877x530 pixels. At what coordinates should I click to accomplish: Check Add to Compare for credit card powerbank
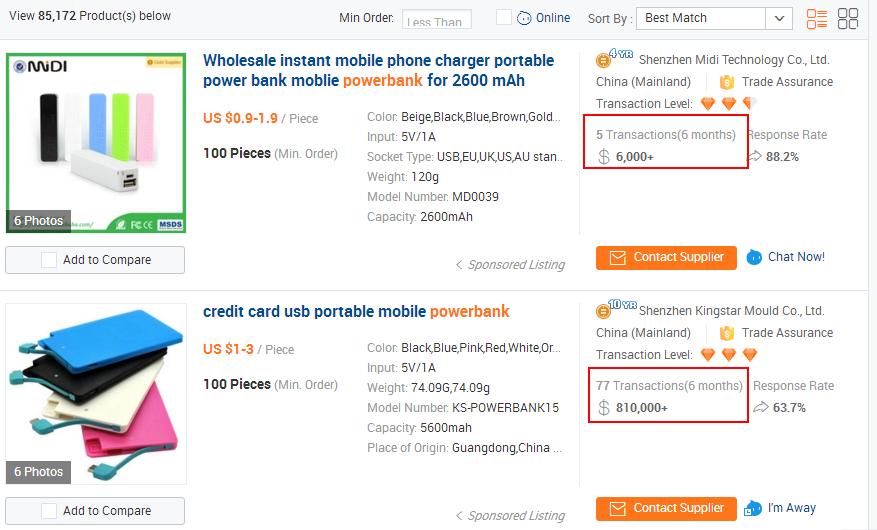coord(49,511)
